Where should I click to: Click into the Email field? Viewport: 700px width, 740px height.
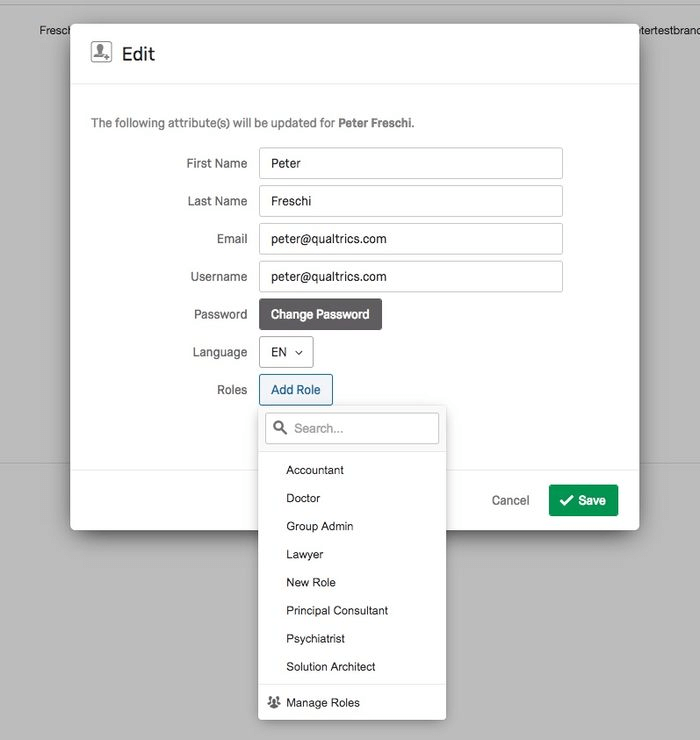coord(411,239)
